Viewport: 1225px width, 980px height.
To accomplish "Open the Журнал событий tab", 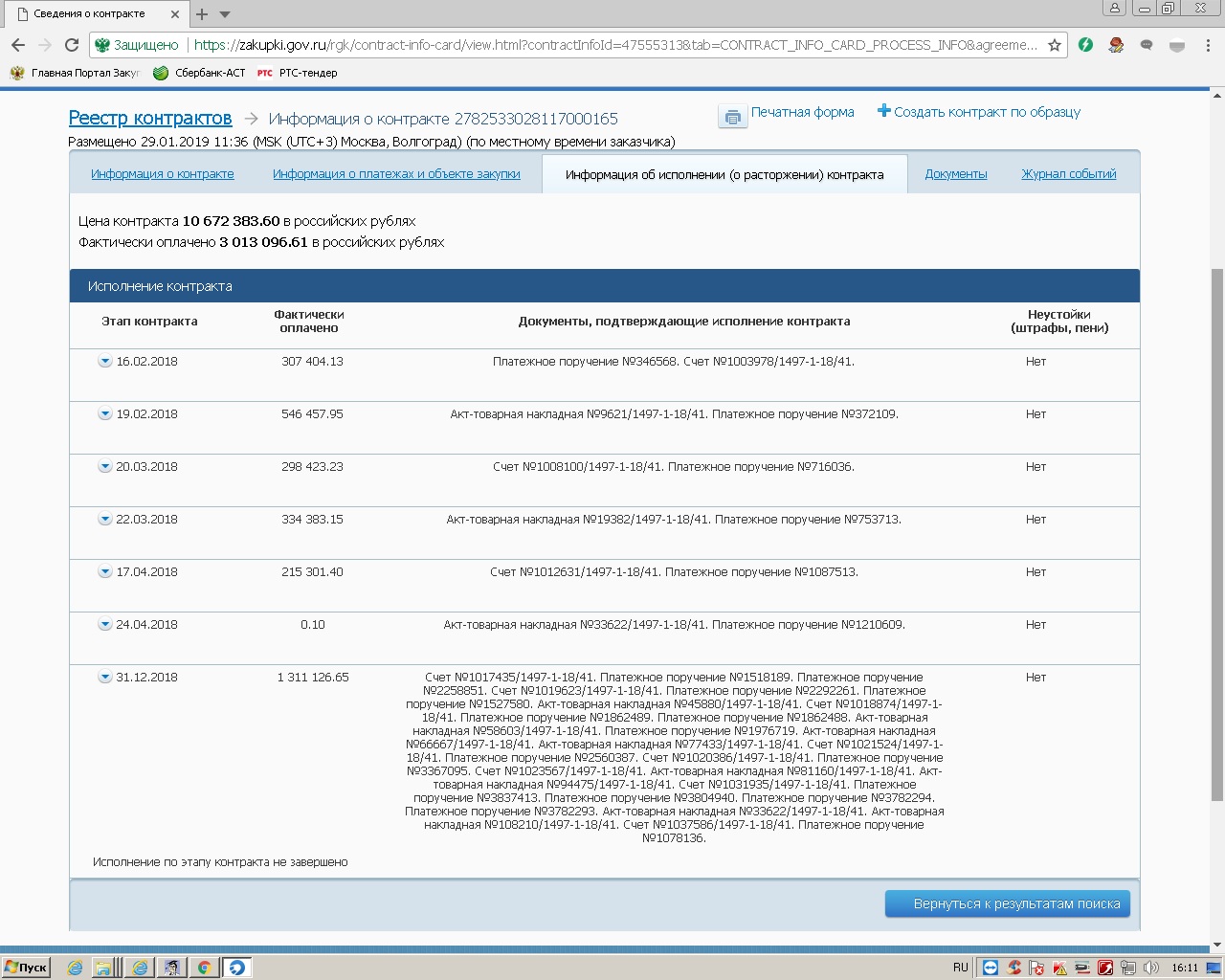I will coord(1069,174).
